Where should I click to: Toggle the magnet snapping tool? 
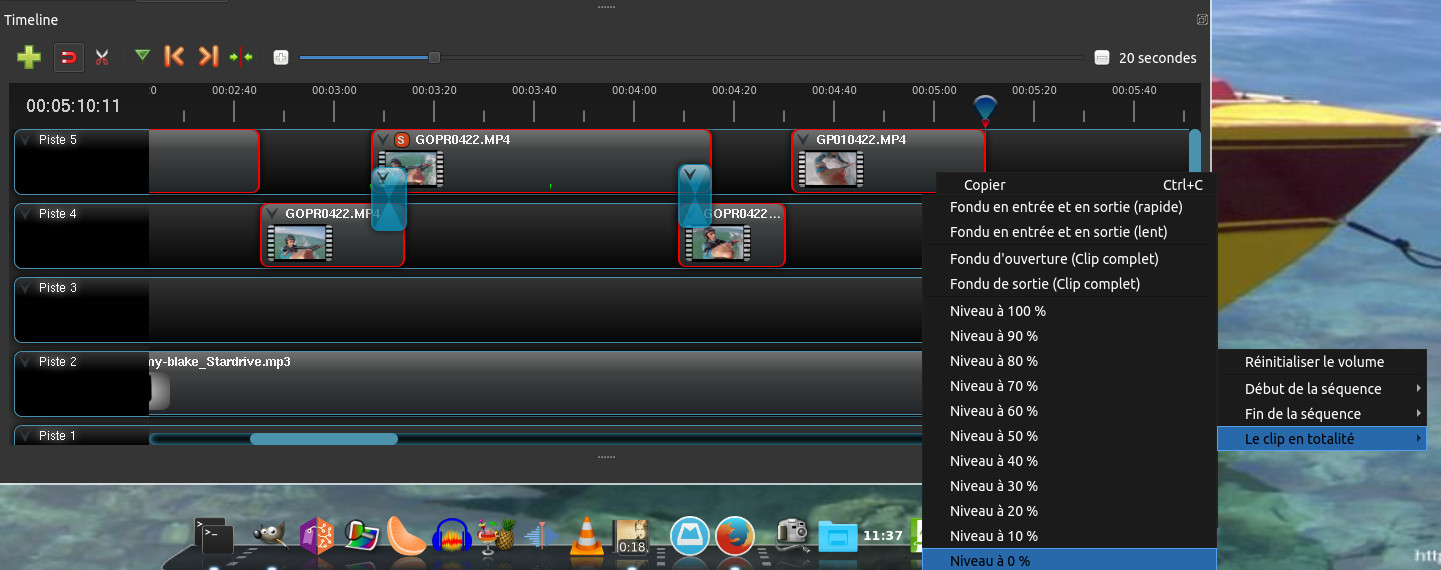(68, 57)
